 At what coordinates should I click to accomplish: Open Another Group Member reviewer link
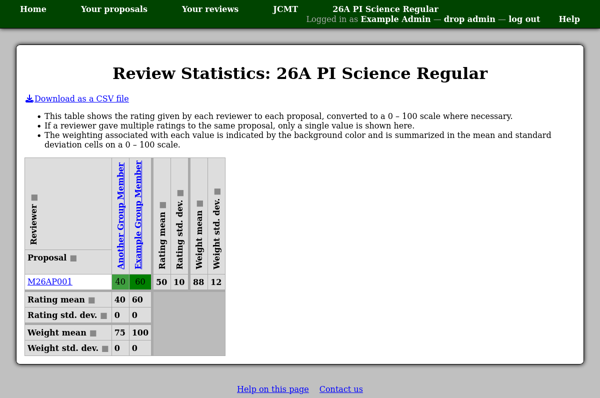[121, 215]
